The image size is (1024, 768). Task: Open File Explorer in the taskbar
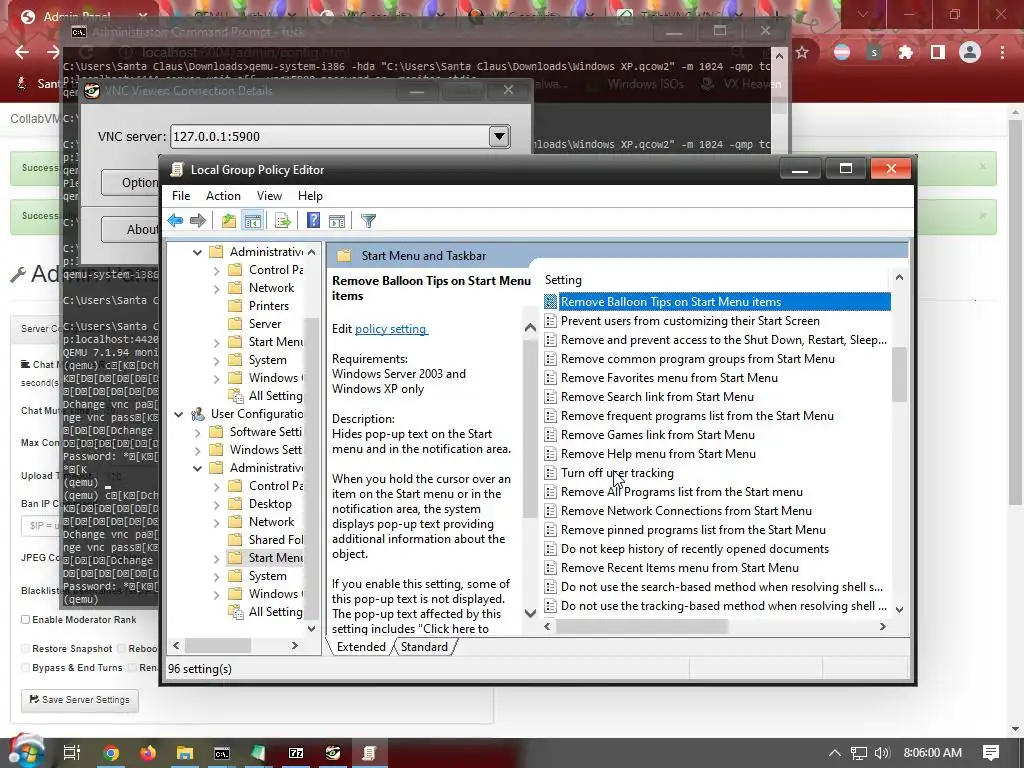point(185,753)
